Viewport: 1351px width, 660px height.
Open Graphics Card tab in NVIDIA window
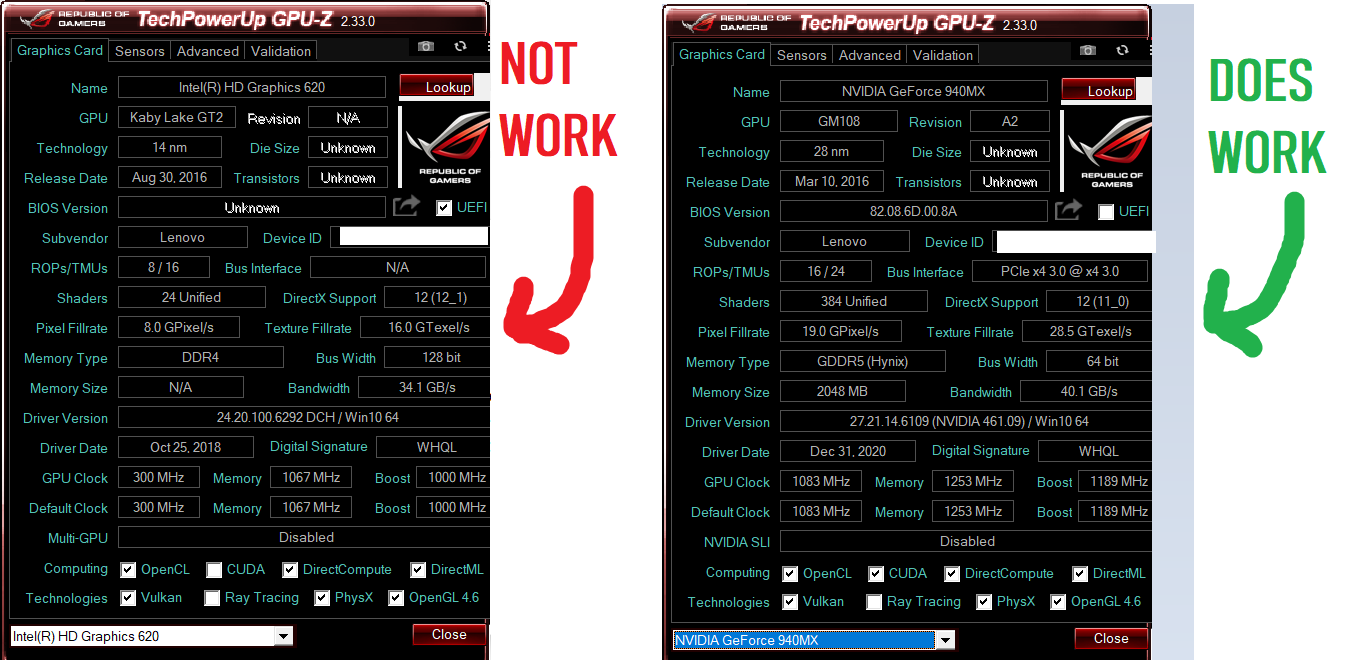(x=722, y=54)
